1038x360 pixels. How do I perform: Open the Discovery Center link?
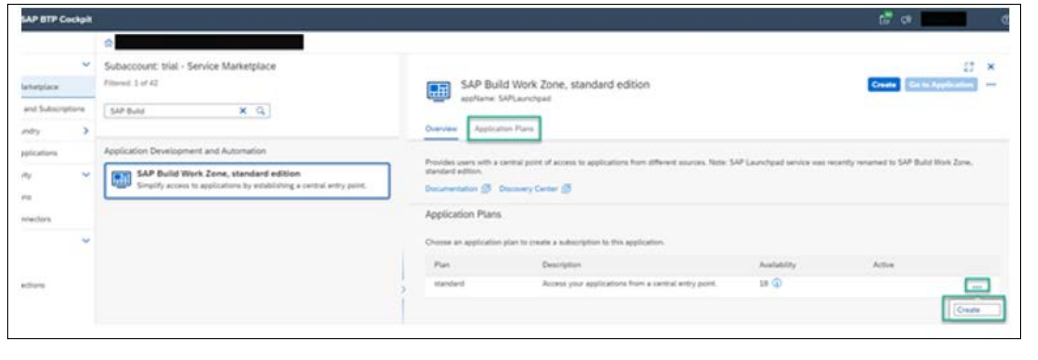coord(529,189)
